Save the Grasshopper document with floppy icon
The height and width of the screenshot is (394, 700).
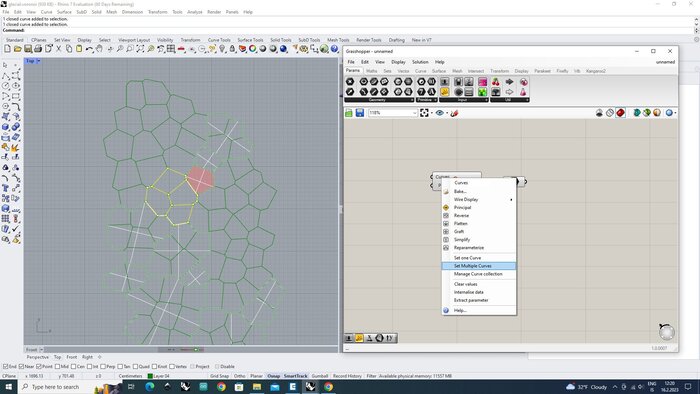pyautogui.click(x=360, y=113)
